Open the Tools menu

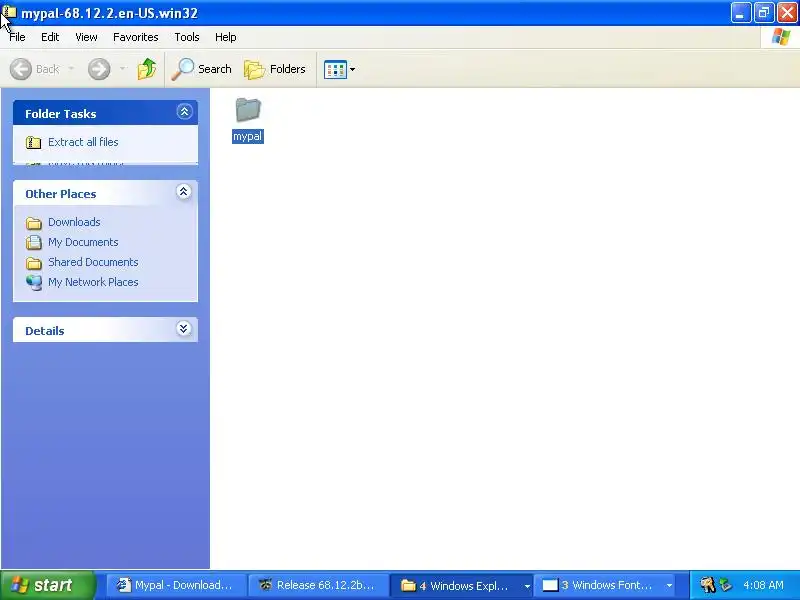click(187, 37)
